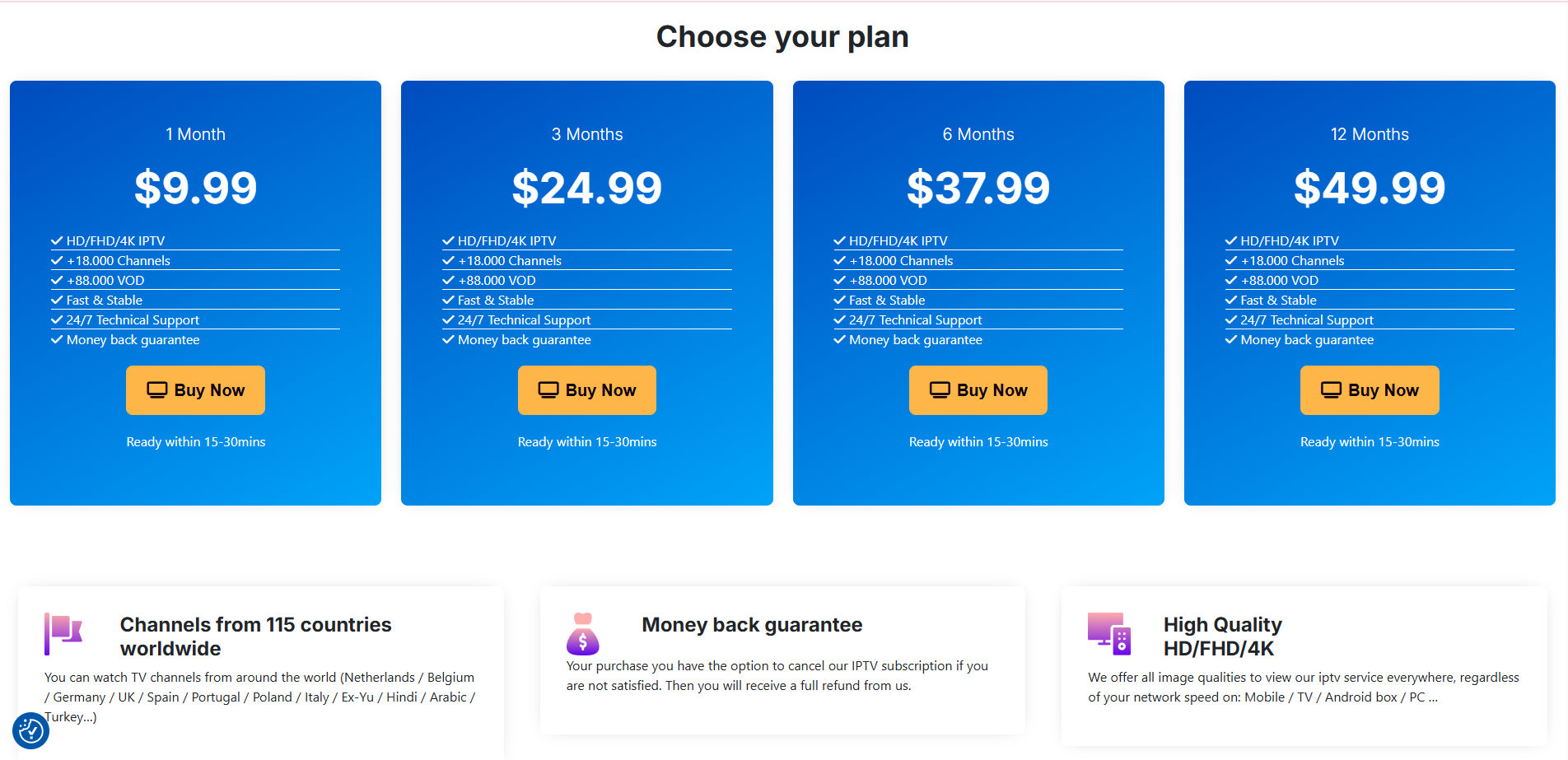The width and height of the screenshot is (1568, 760).
Task: Click the 'Choose your plan' heading
Action: tap(782, 37)
